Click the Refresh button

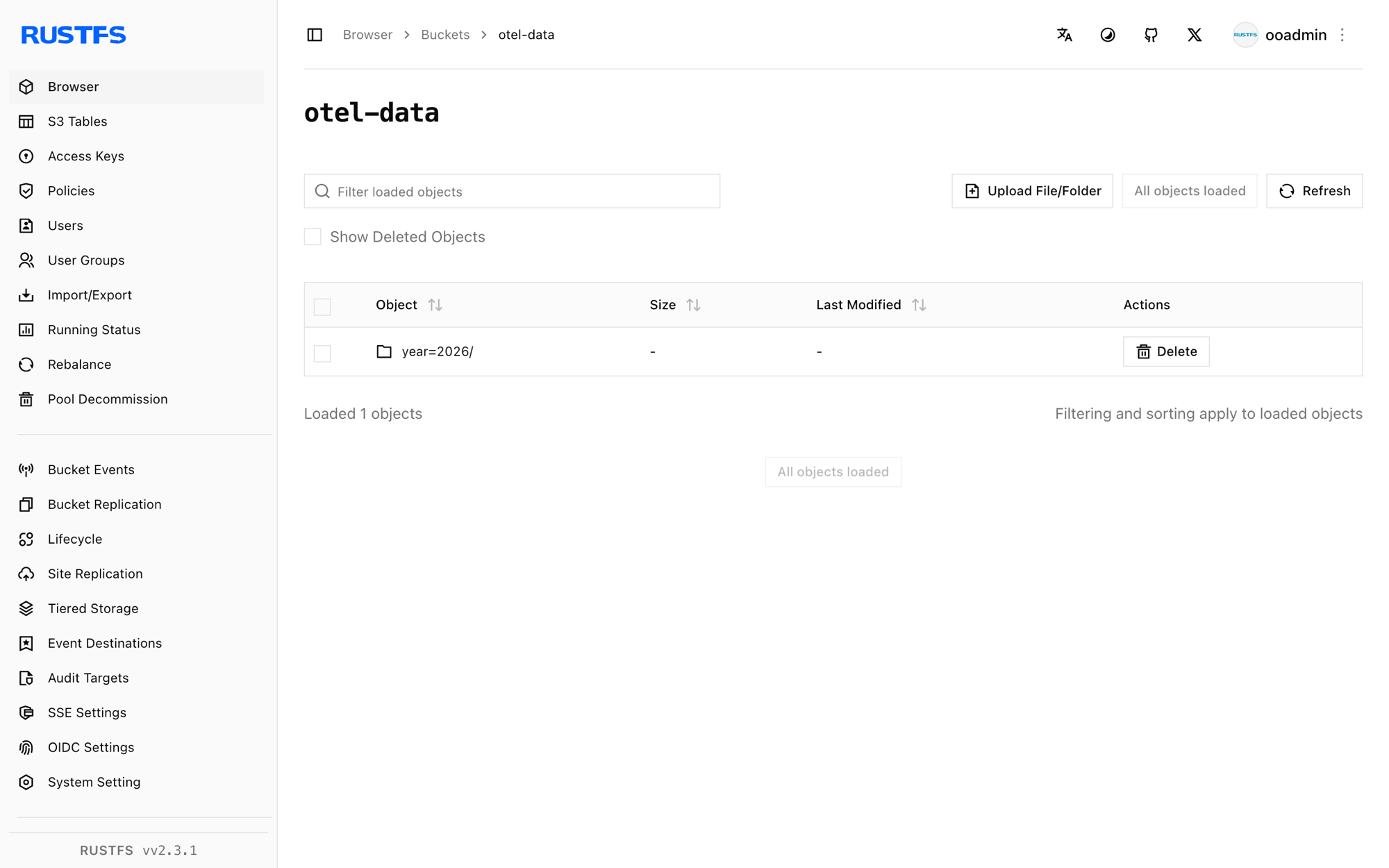tap(1314, 191)
